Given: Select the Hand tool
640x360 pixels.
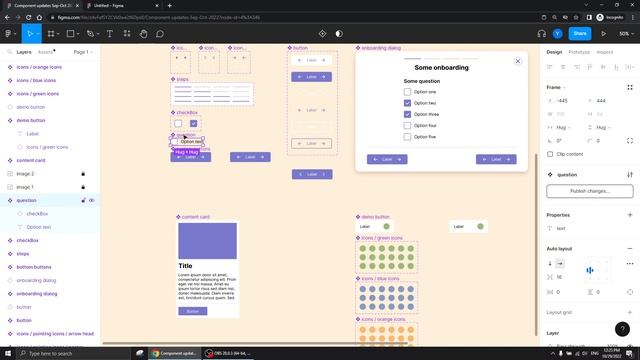Looking at the screenshot, I should click(143, 34).
